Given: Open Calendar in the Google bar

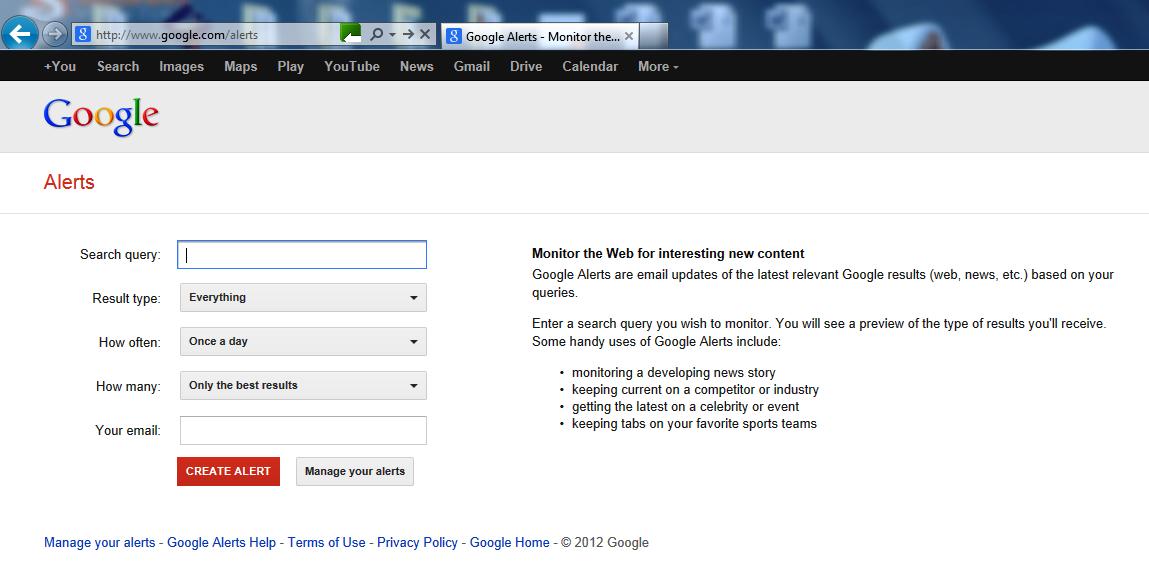Looking at the screenshot, I should (x=590, y=66).
